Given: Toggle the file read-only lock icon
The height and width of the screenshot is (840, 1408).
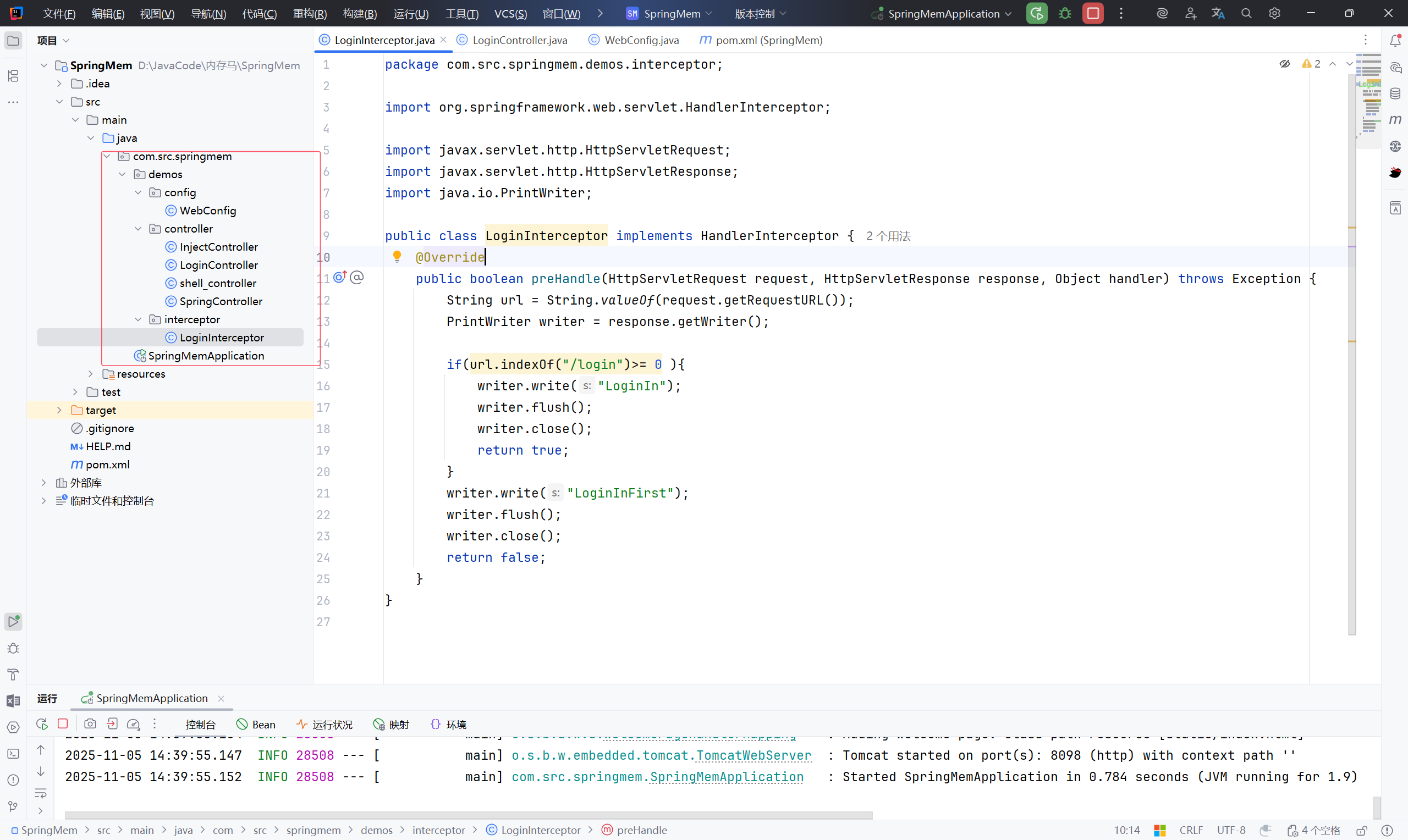Looking at the screenshot, I should point(1362,830).
